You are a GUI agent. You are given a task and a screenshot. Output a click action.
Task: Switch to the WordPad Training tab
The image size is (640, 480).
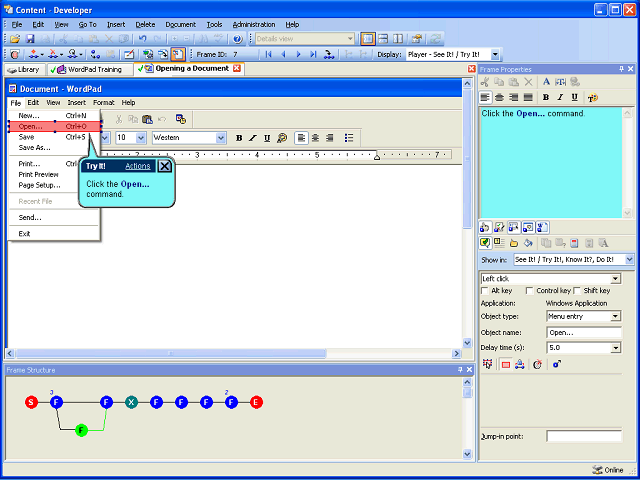[90, 69]
